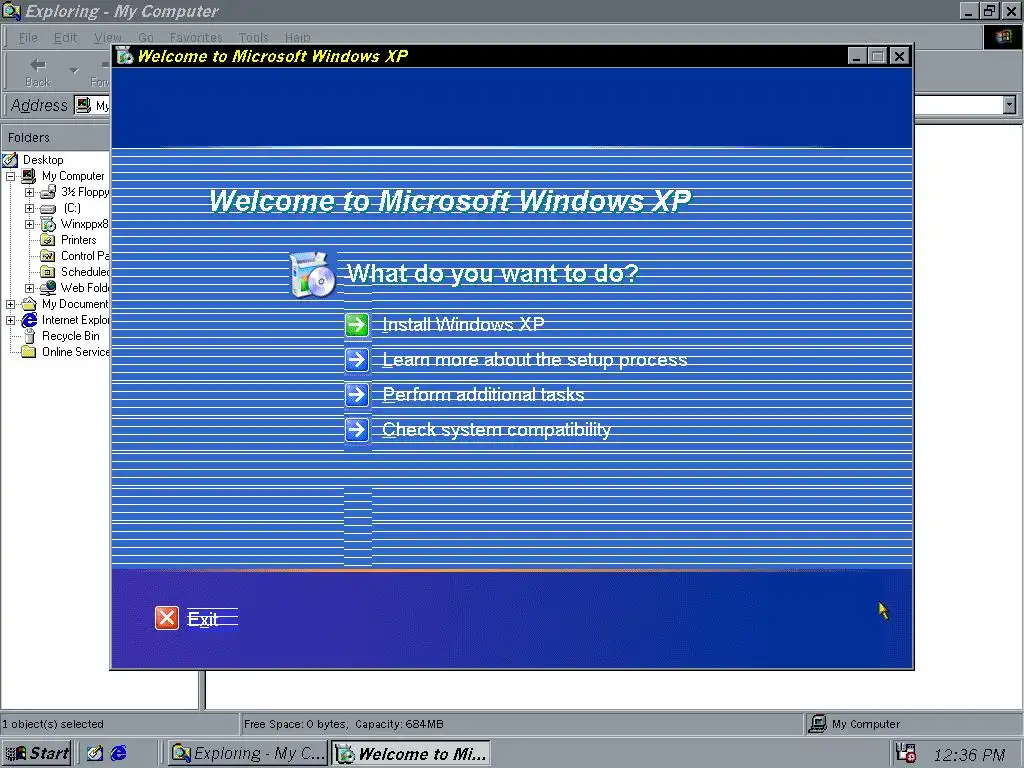Viewport: 1024px width, 768px height.
Task: Open the Tools menu in Explorer
Action: click(x=253, y=37)
